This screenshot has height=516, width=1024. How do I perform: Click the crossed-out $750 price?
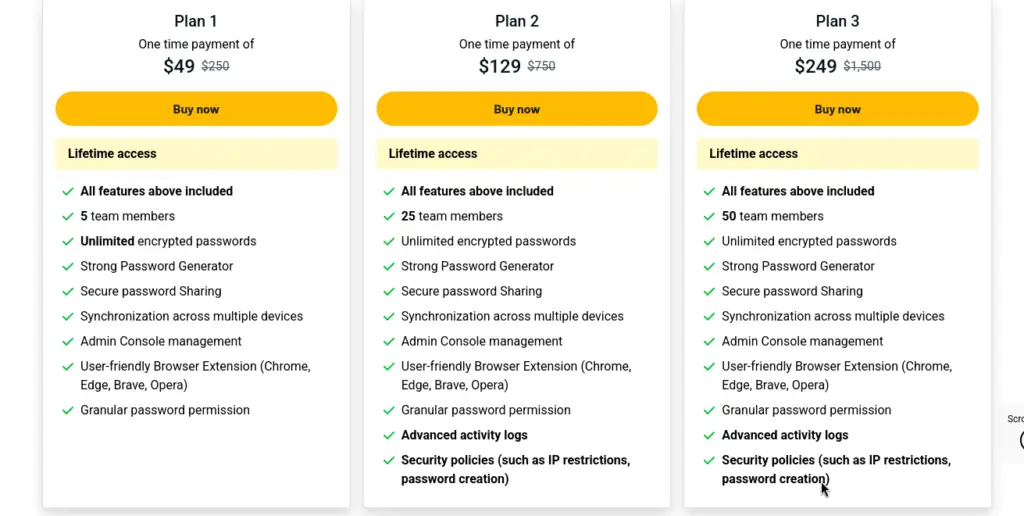pos(541,67)
